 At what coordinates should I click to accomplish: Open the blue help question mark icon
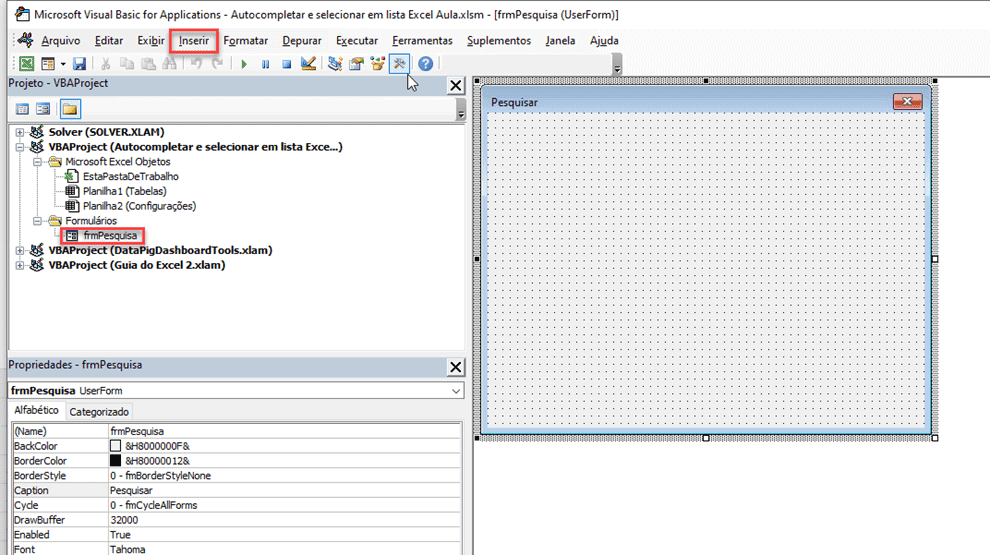pyautogui.click(x=426, y=64)
